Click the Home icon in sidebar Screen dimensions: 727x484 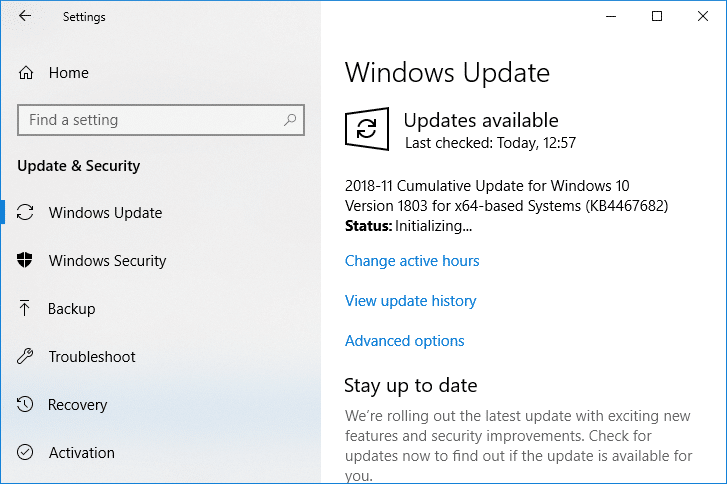[26, 73]
